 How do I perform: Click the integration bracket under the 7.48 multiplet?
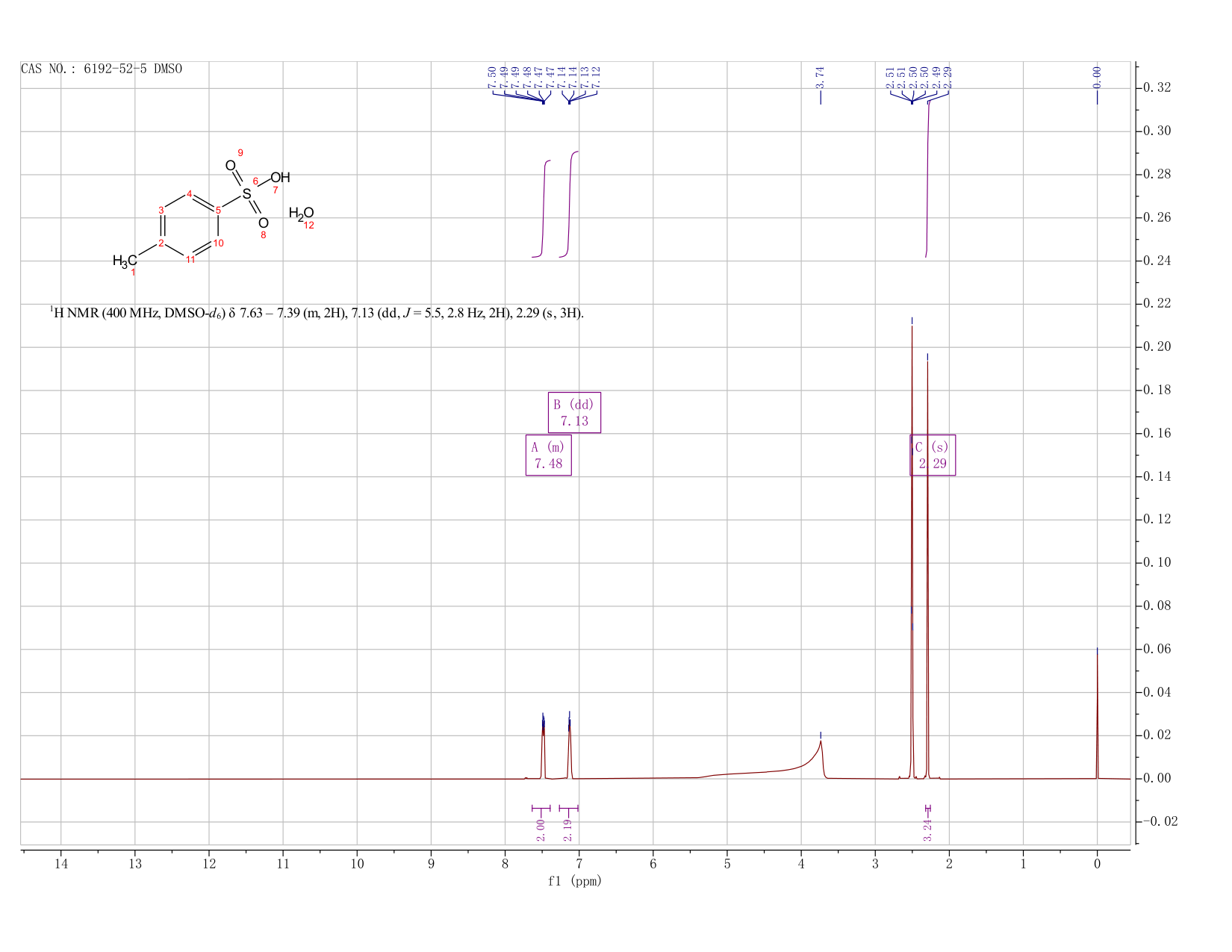click(541, 808)
